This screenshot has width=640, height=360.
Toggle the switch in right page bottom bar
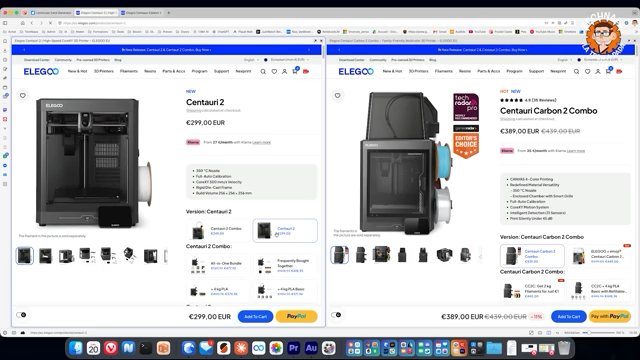pos(336,315)
